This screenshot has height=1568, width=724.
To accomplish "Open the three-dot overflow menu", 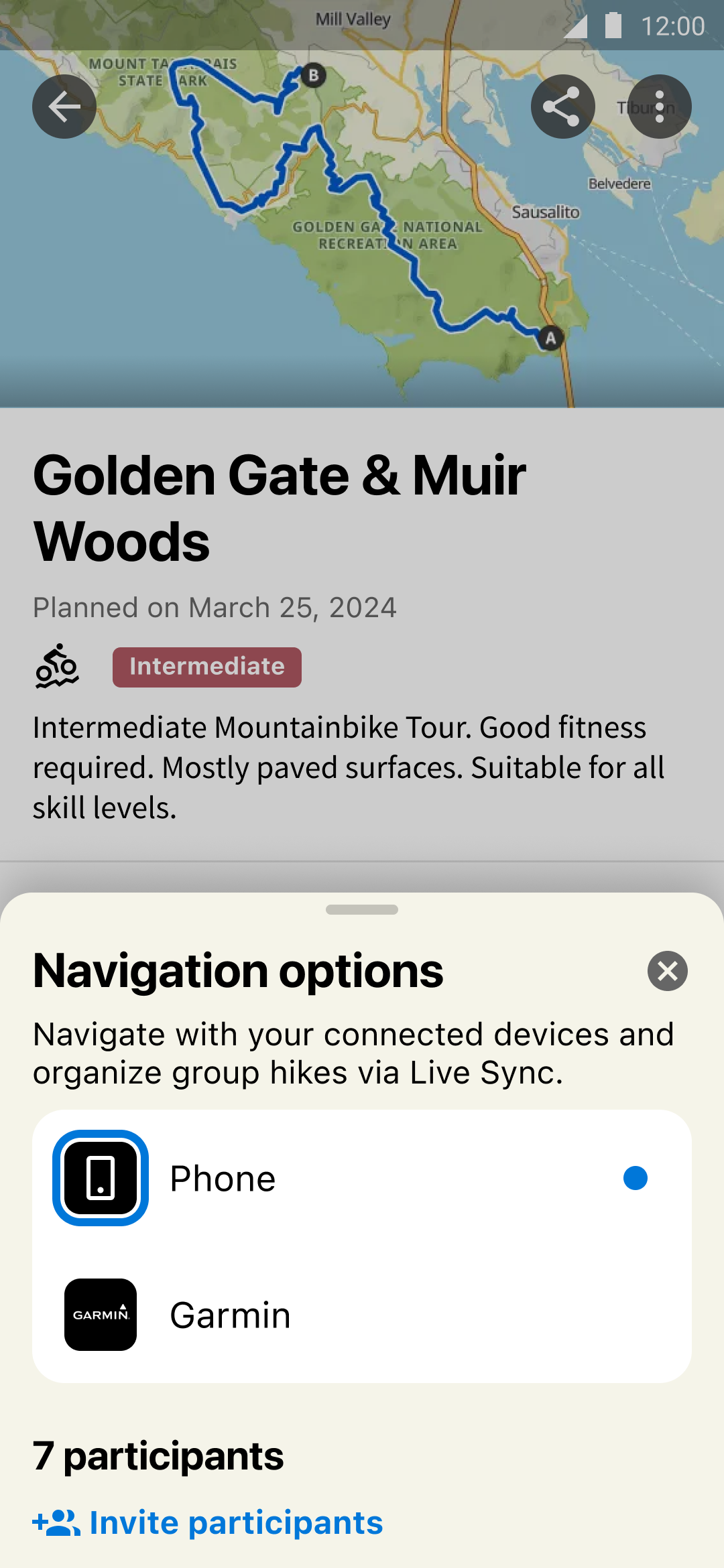I will point(660,107).
